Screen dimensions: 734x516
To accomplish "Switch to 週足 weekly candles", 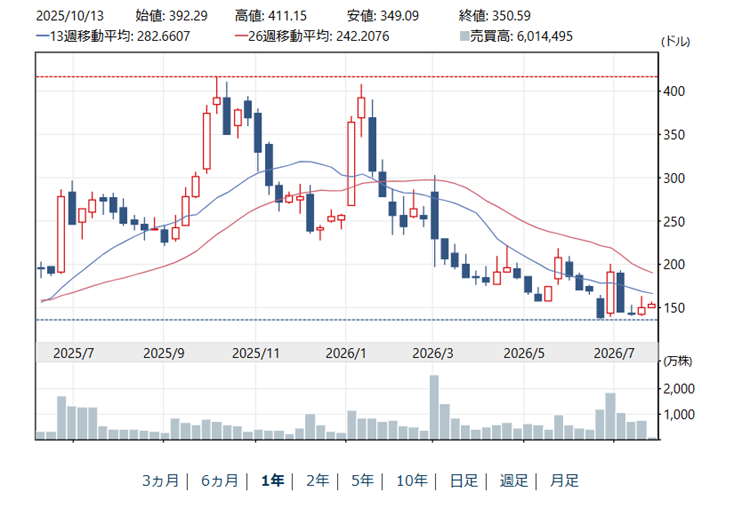I will tap(514, 480).
